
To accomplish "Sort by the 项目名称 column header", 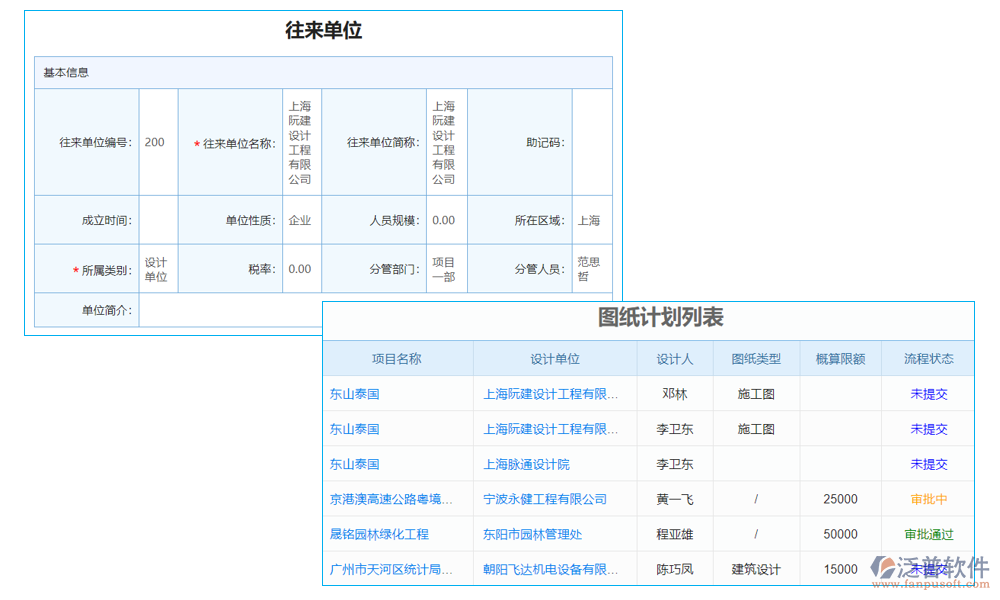I will click(x=397, y=358).
